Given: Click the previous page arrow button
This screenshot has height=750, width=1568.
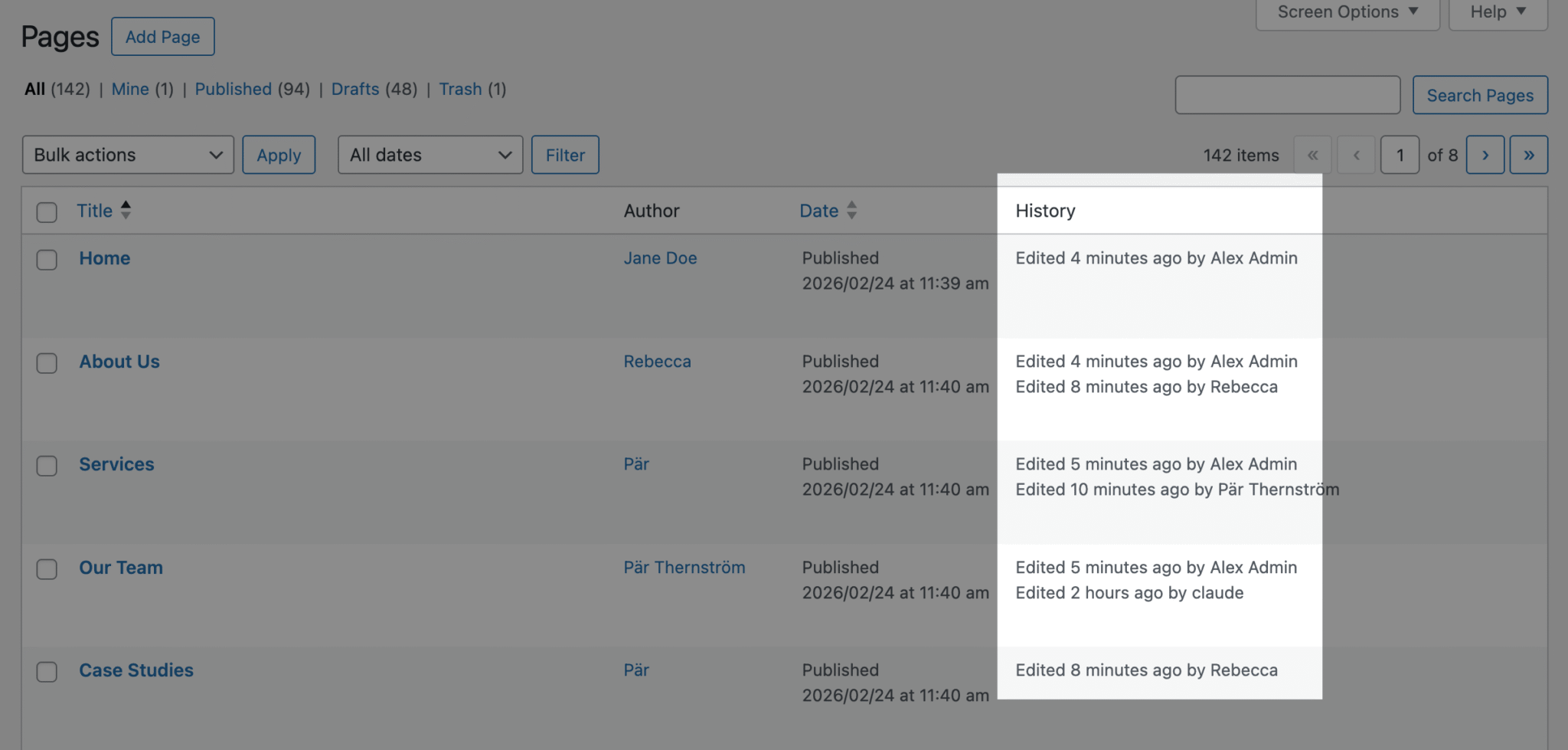Looking at the screenshot, I should 1357,155.
